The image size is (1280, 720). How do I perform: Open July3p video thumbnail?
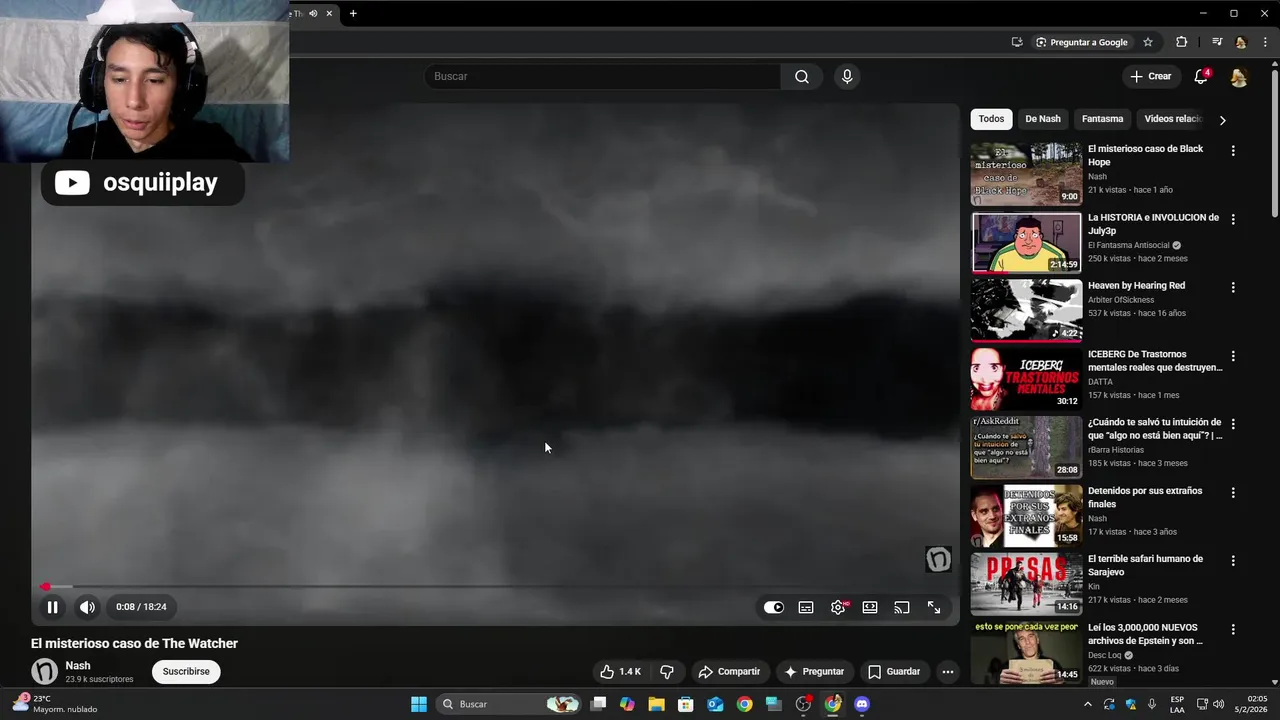click(x=1026, y=242)
